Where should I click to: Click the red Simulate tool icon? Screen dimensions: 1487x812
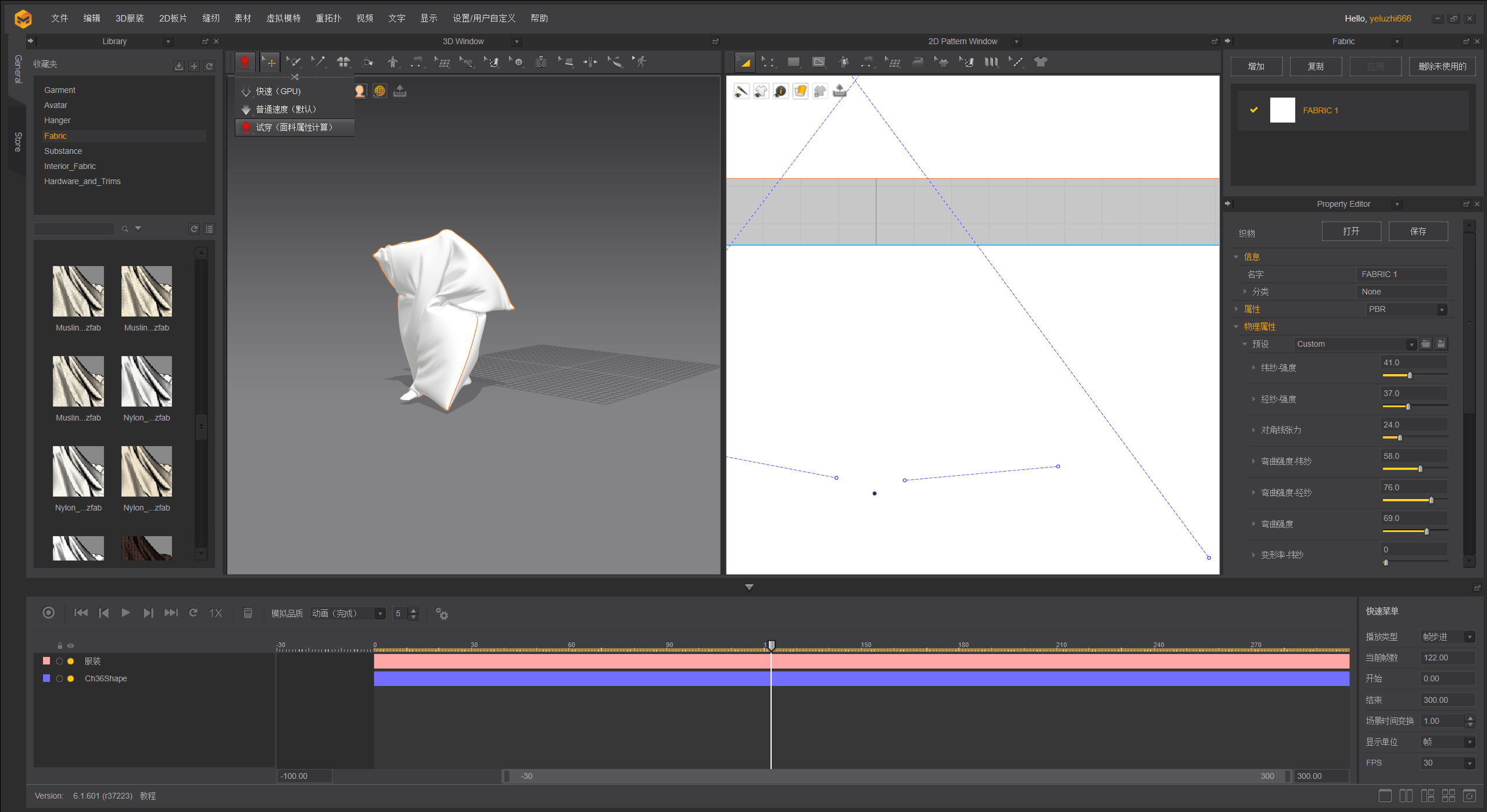coord(245,62)
